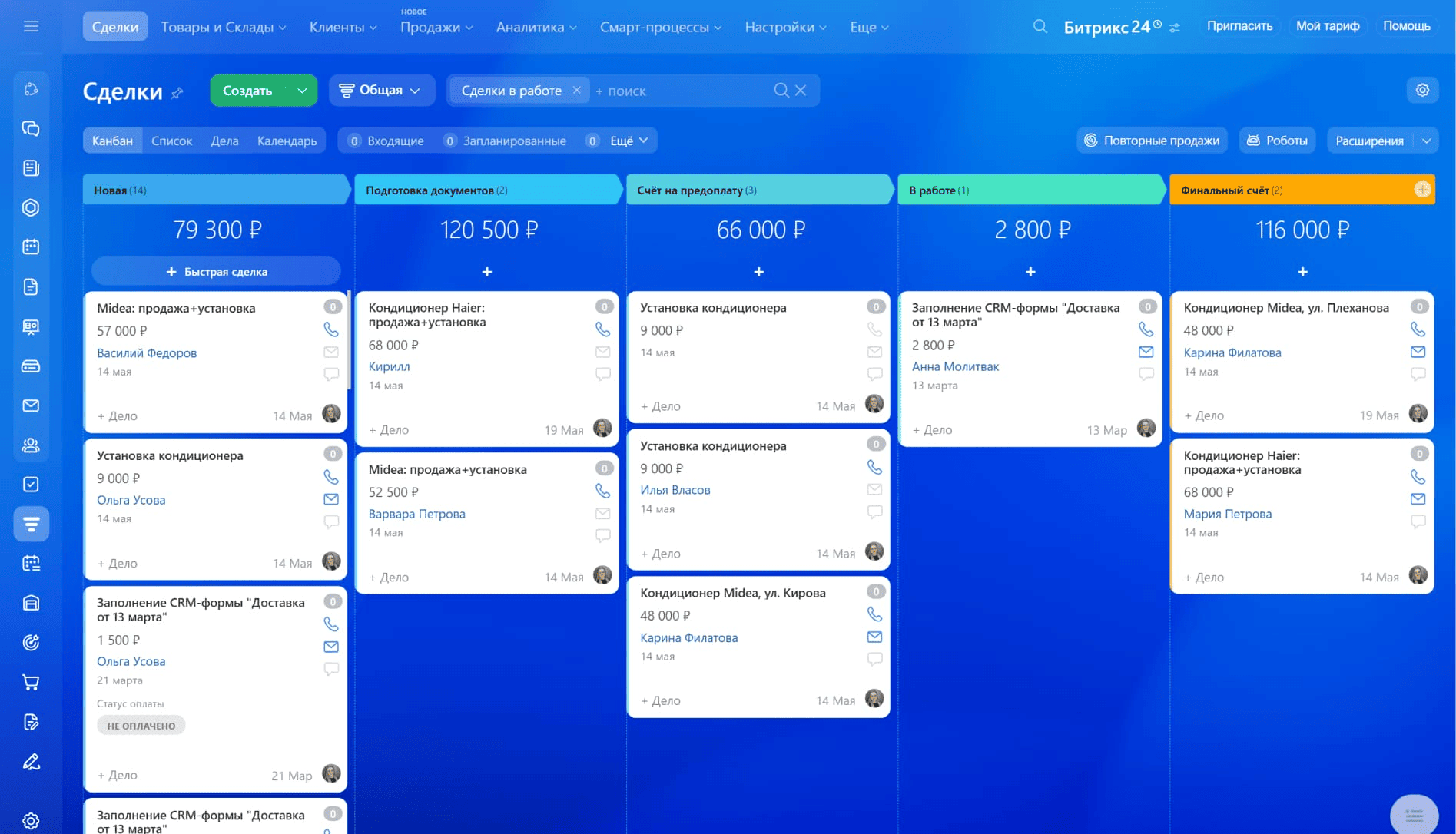
Task: Open the Аналитика menu
Action: click(536, 27)
